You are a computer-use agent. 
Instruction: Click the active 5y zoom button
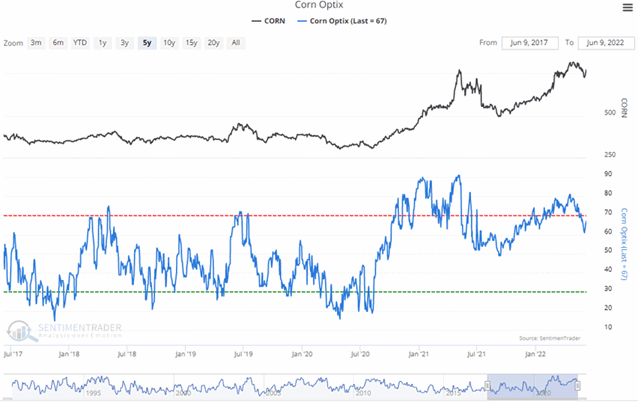(147, 43)
